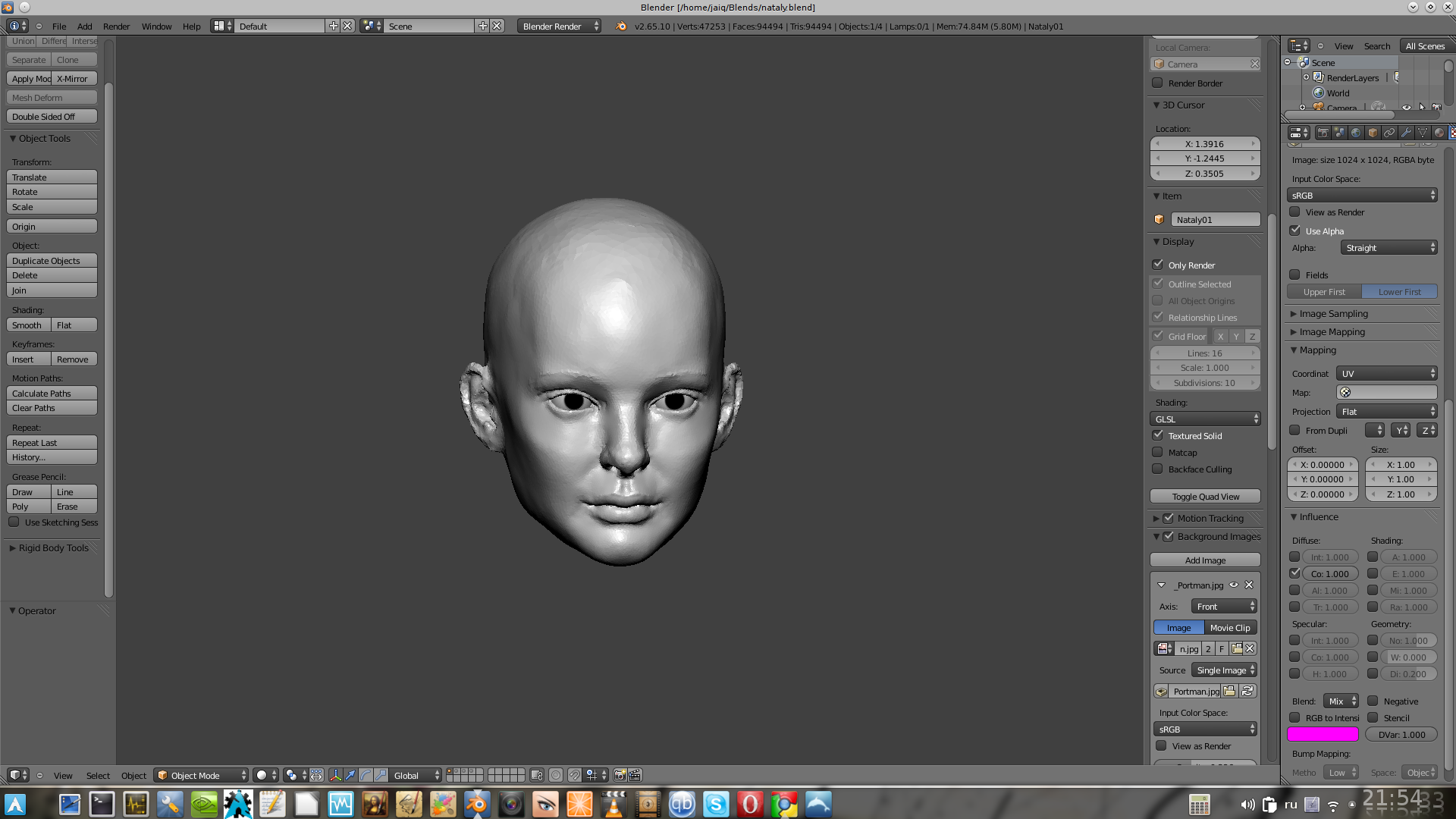The image size is (1456, 819).
Task: Click the Duplicate Objects button
Action: tap(52, 261)
